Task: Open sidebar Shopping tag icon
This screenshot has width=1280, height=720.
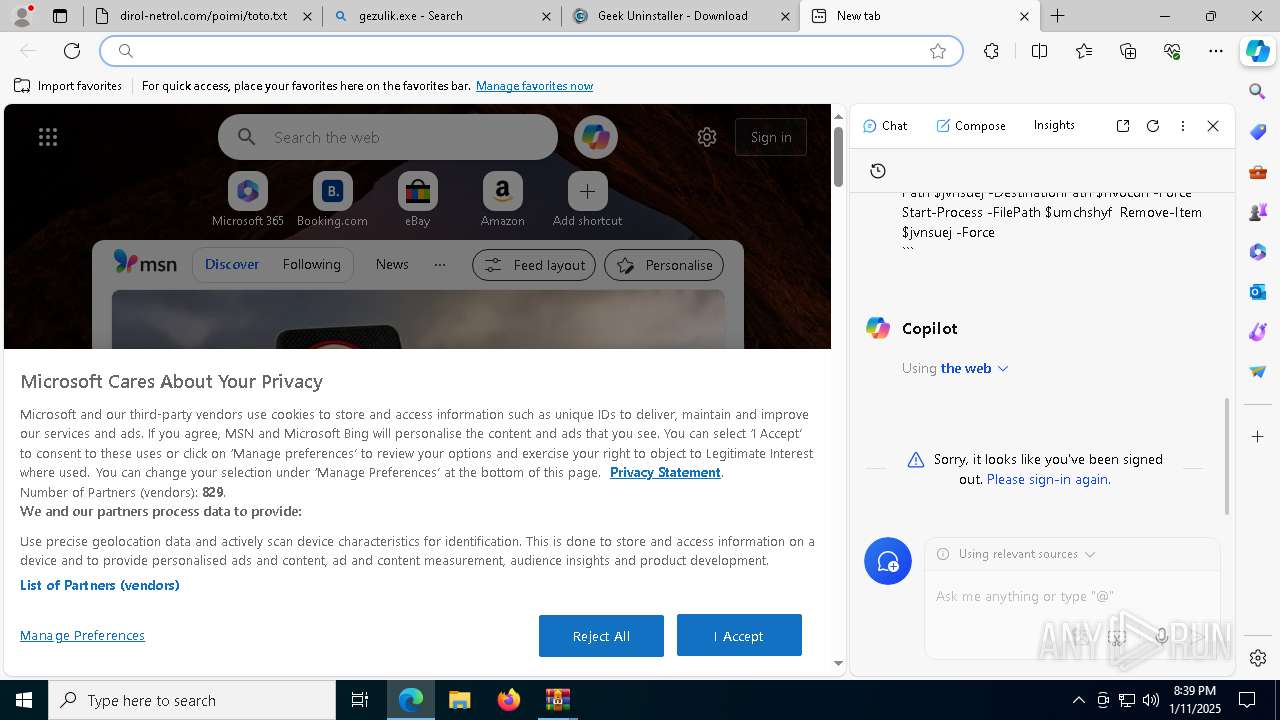Action: [1258, 132]
